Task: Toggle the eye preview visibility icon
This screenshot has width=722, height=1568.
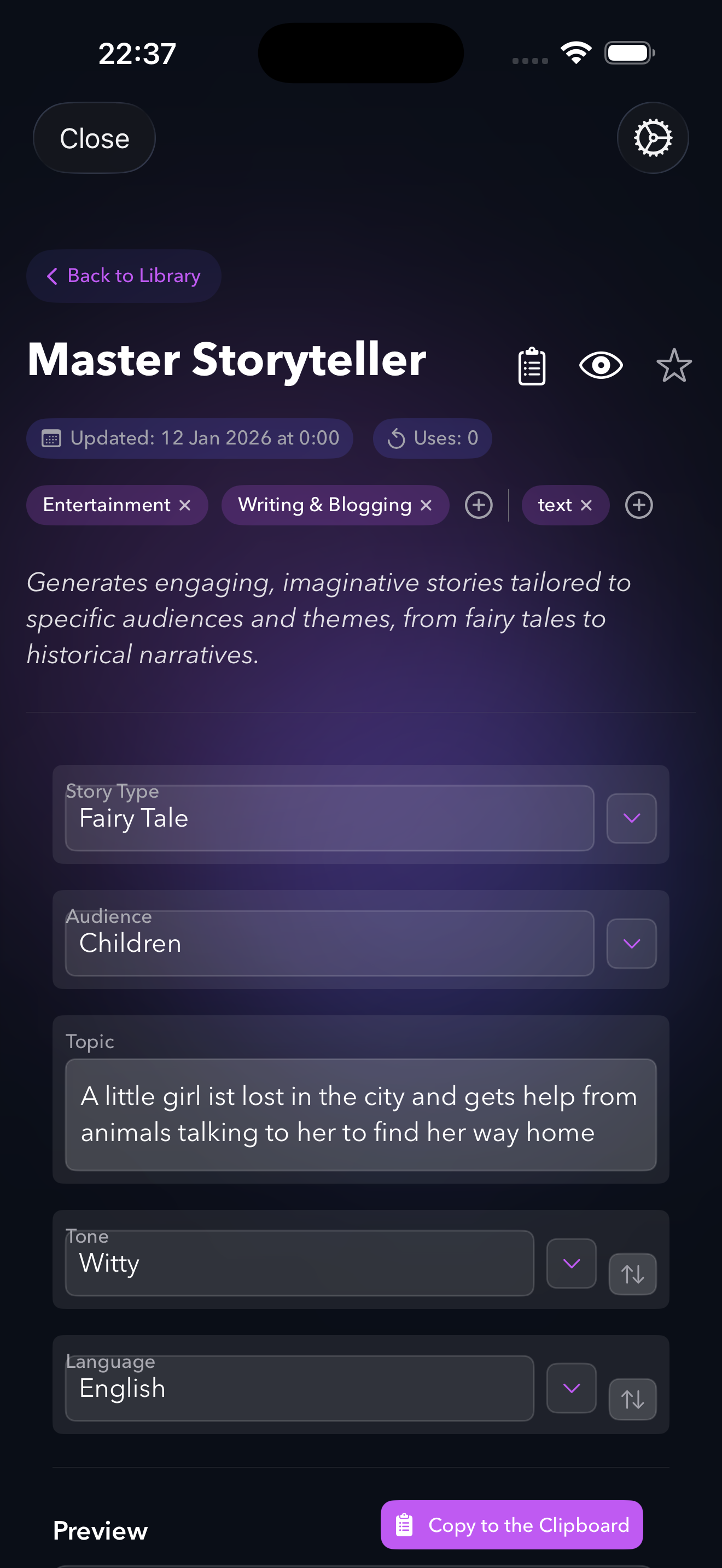Action: pyautogui.click(x=600, y=365)
